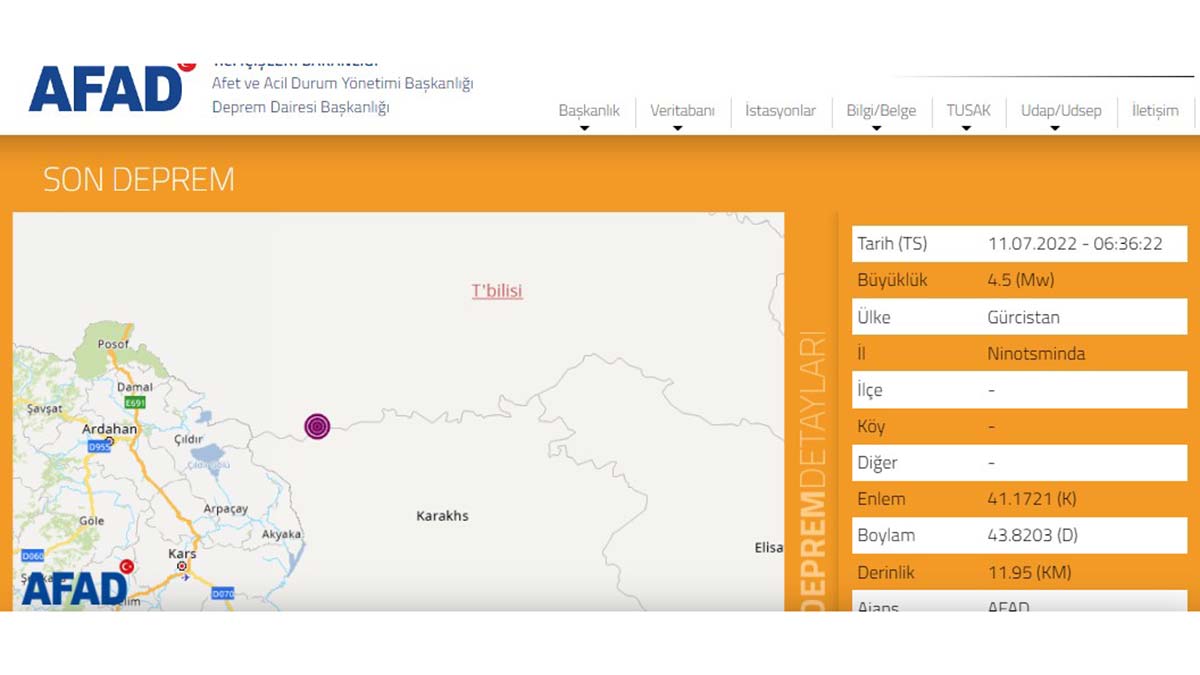This screenshot has height=675, width=1200.
Task: Click the Büyüklük 4.5 (Mw) detail row
Action: (1020, 280)
